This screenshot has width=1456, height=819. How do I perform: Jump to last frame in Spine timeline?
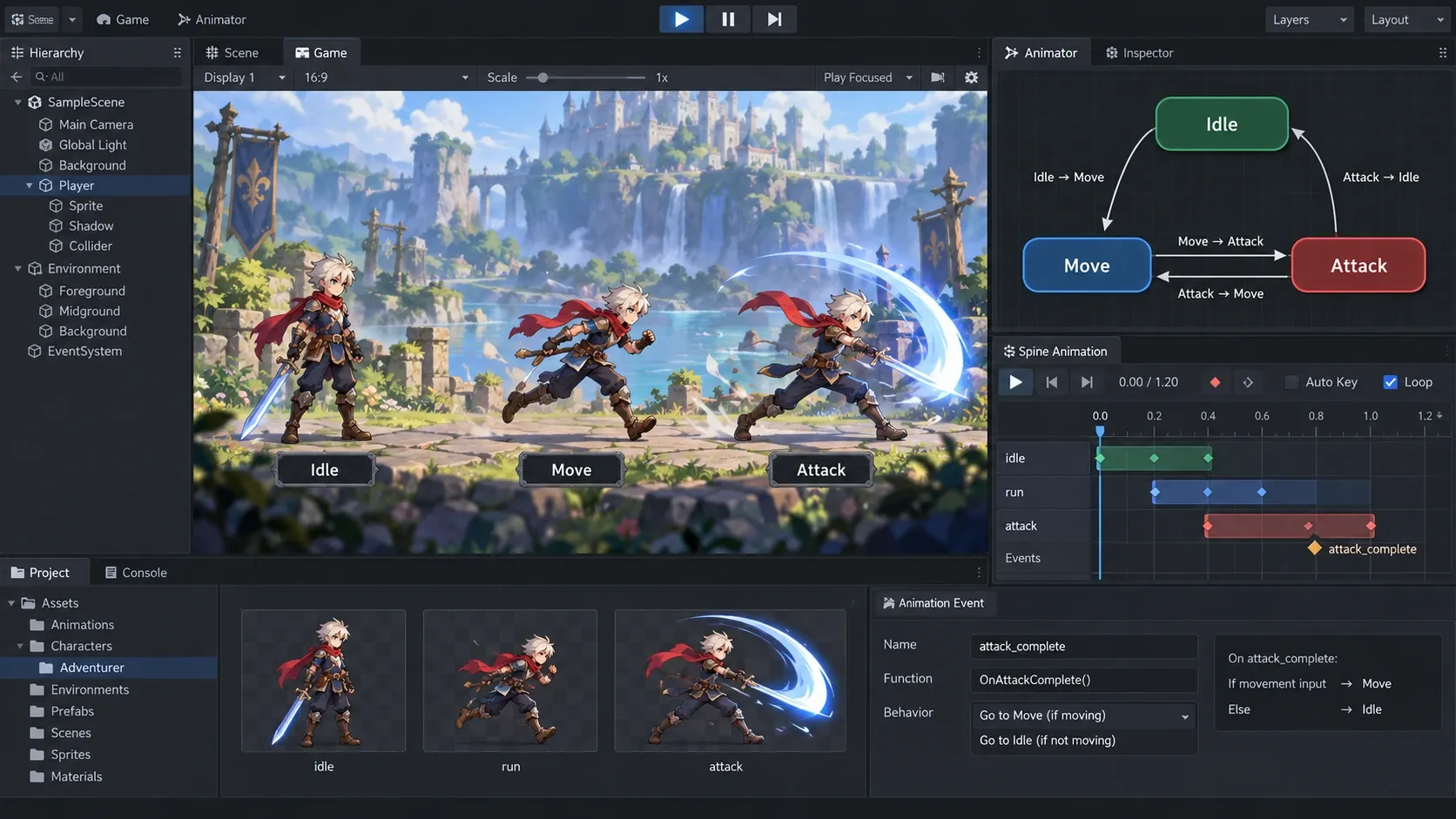(x=1087, y=382)
